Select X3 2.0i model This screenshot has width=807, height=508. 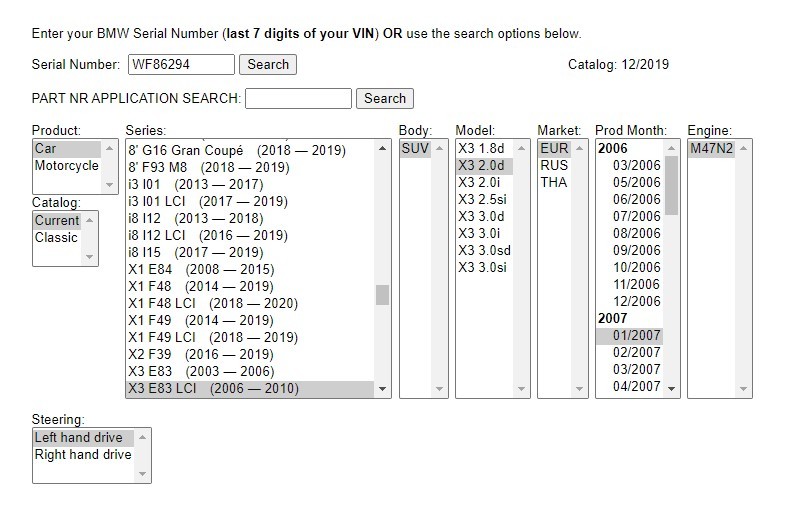(x=484, y=183)
